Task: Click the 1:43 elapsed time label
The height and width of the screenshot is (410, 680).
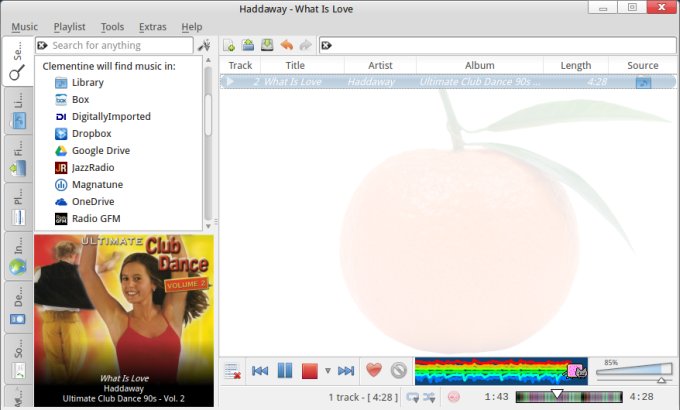Action: [496, 397]
